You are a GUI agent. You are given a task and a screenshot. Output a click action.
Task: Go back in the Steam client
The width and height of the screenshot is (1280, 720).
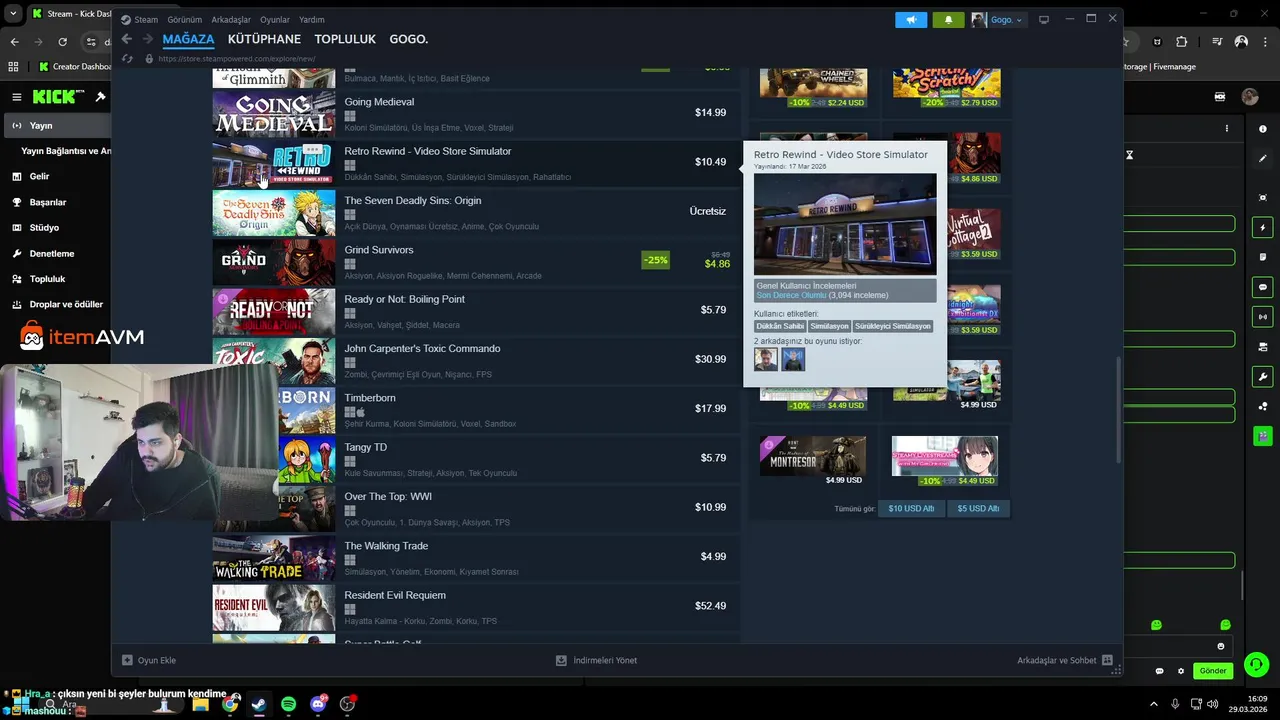[126, 39]
